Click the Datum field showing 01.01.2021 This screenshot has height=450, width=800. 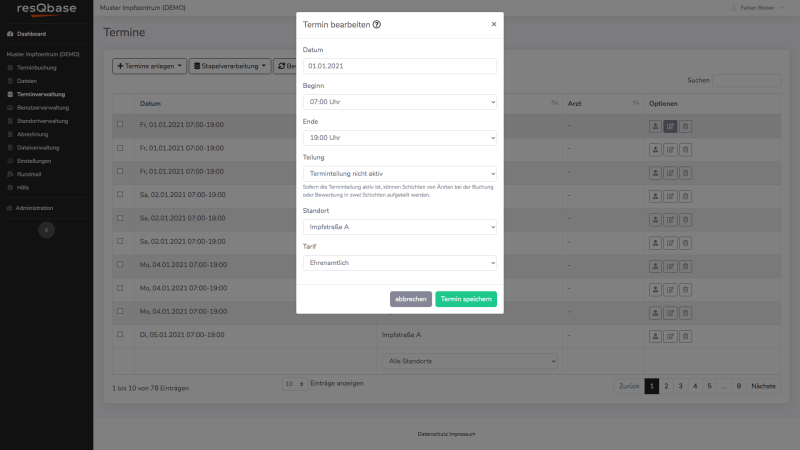399,66
